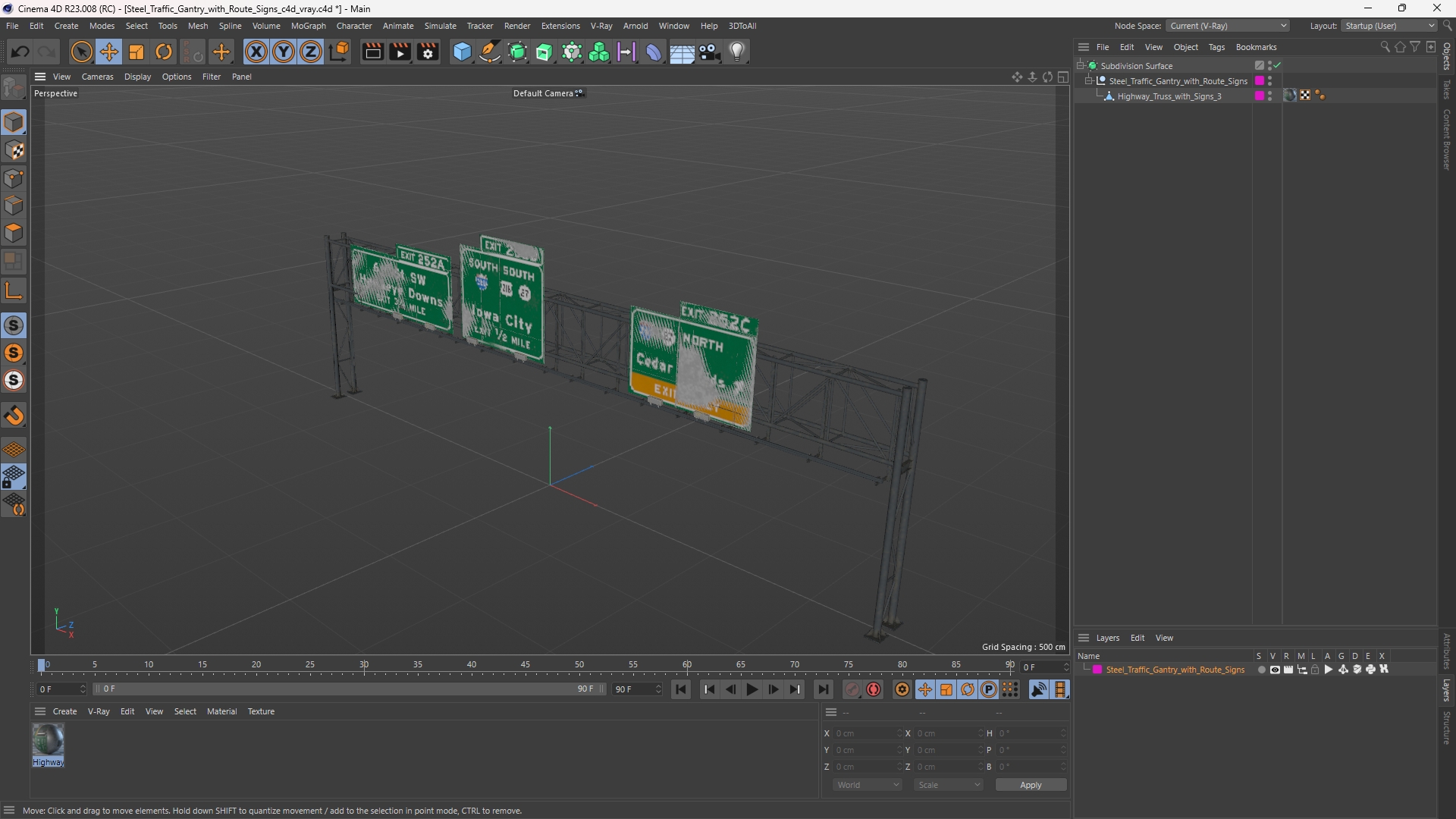Toggle layer lock for Steel_Traffic_Gantry layer
The width and height of the screenshot is (1456, 819).
point(1315,670)
